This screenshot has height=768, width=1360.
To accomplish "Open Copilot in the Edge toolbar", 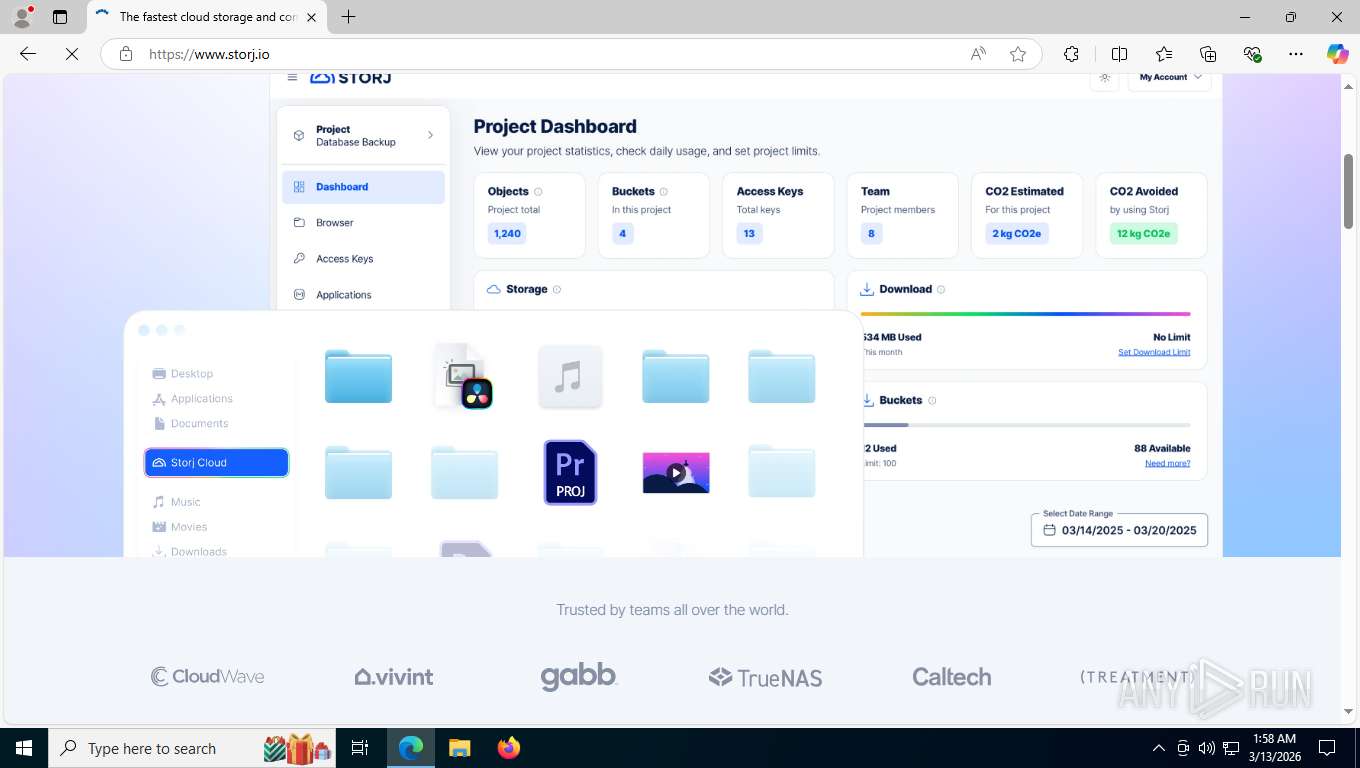I will pos(1337,54).
